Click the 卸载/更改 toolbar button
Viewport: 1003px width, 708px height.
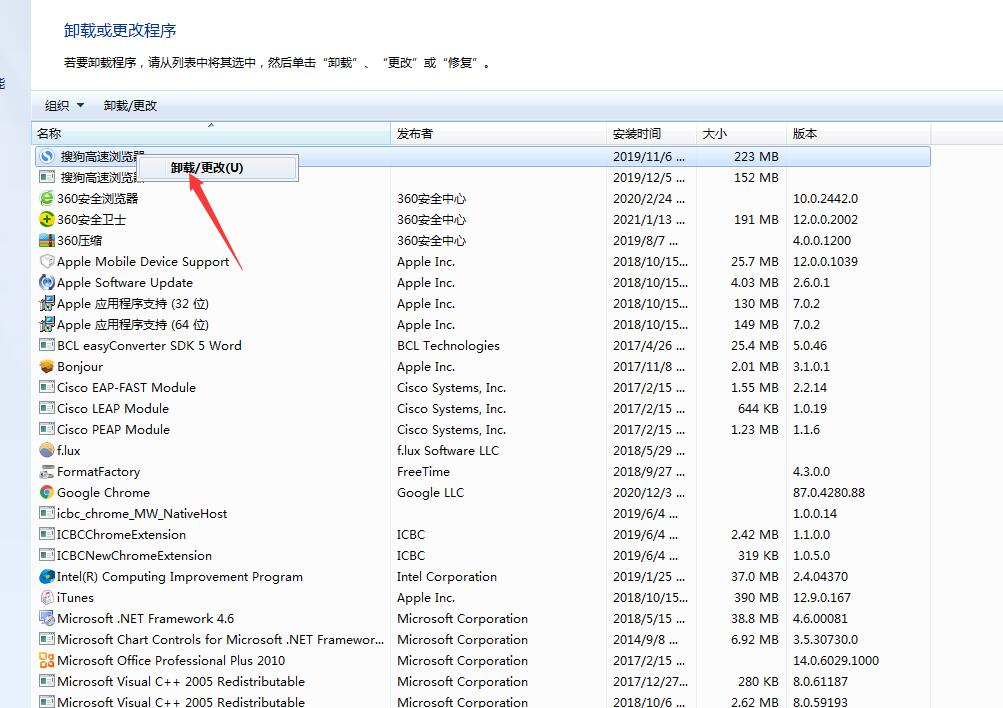[x=130, y=106]
